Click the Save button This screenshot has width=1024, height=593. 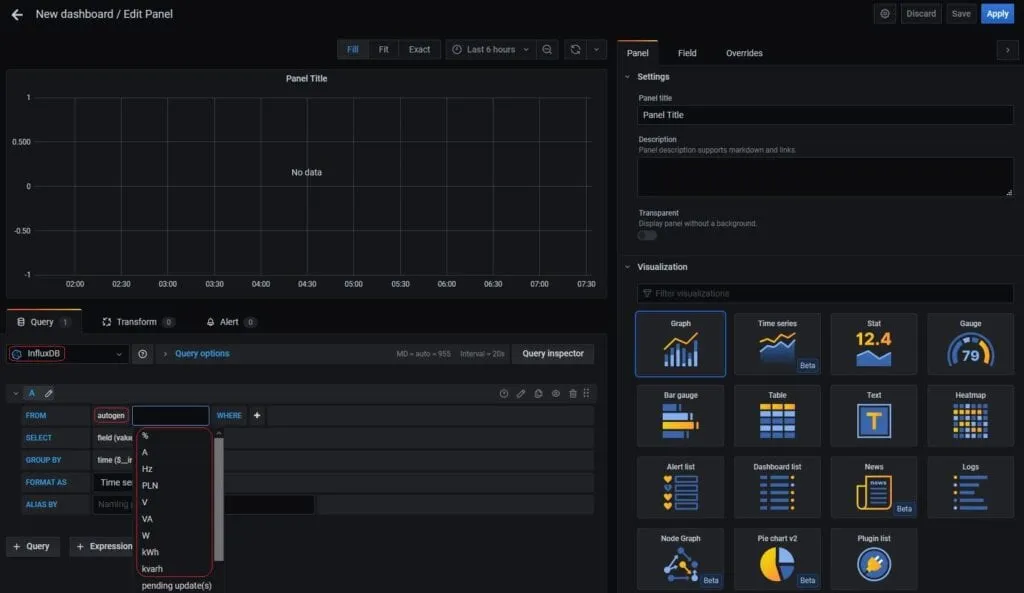(961, 14)
